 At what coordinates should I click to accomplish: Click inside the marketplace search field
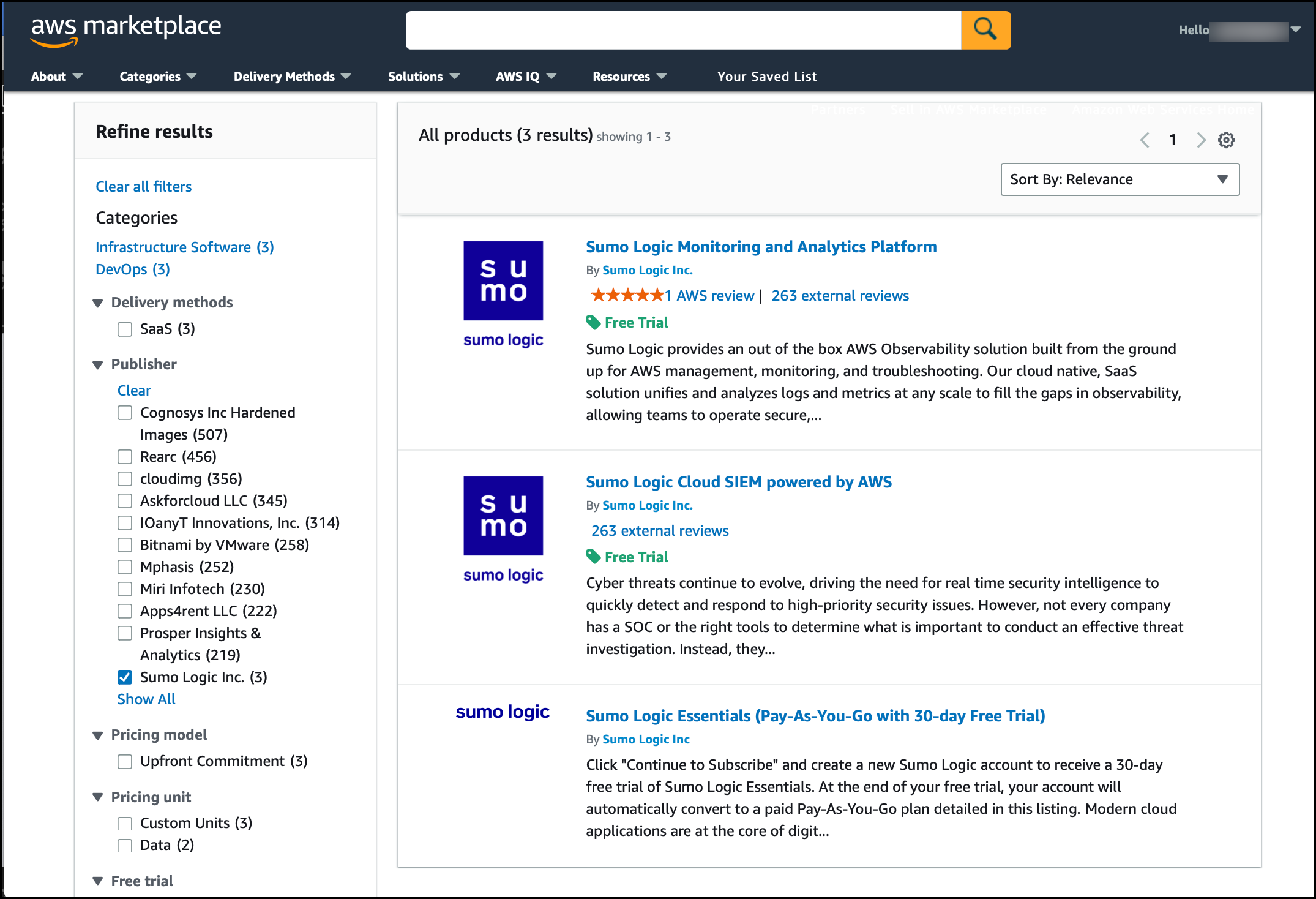pyautogui.click(x=682, y=29)
